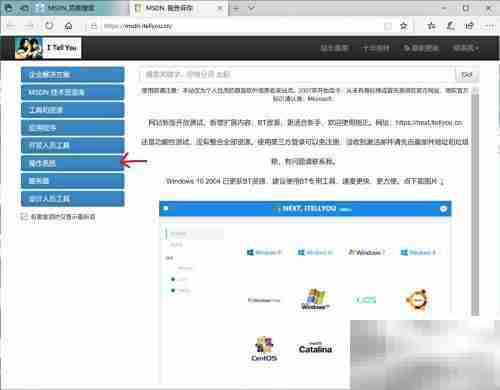This screenshot has height=390, width=500.
Task: Select the active MSDN tab
Action: coord(179,8)
